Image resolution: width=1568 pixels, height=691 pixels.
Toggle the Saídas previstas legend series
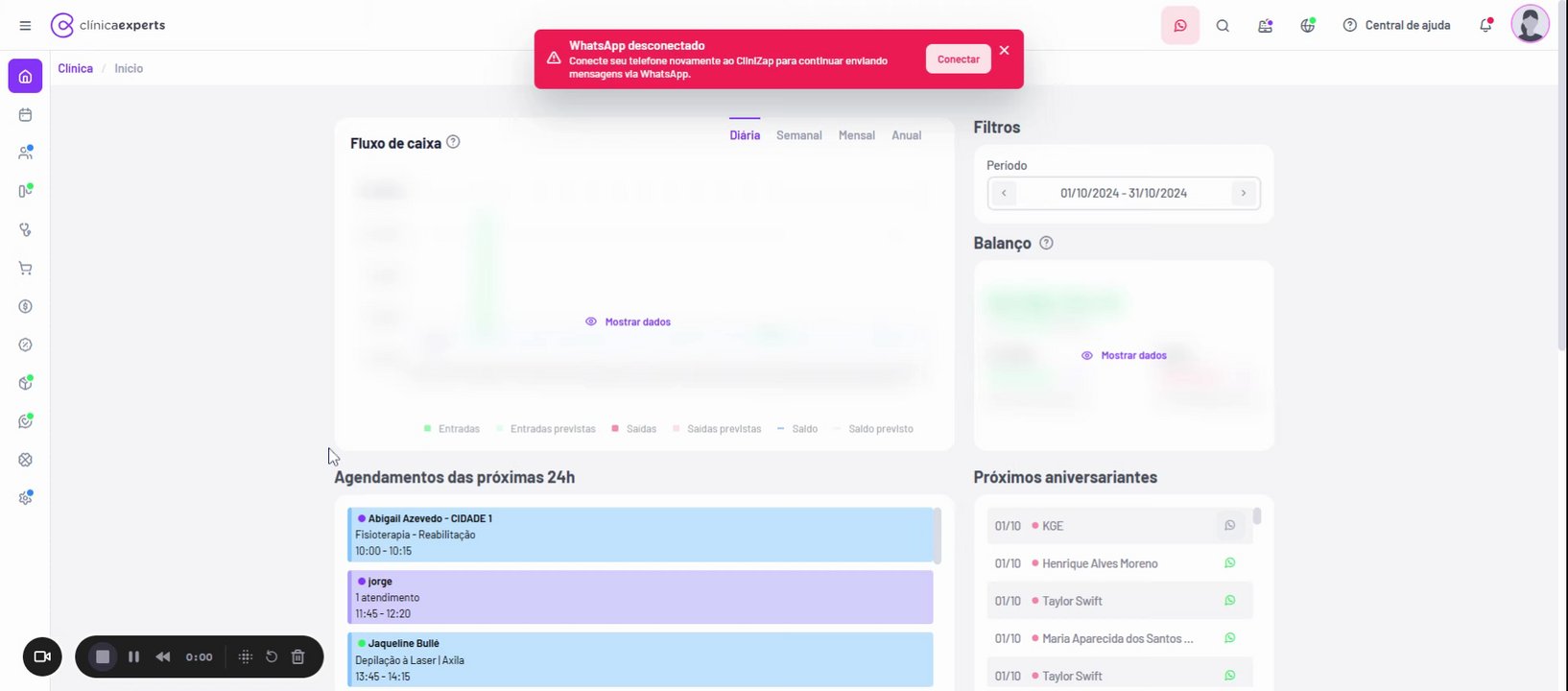[717, 429]
